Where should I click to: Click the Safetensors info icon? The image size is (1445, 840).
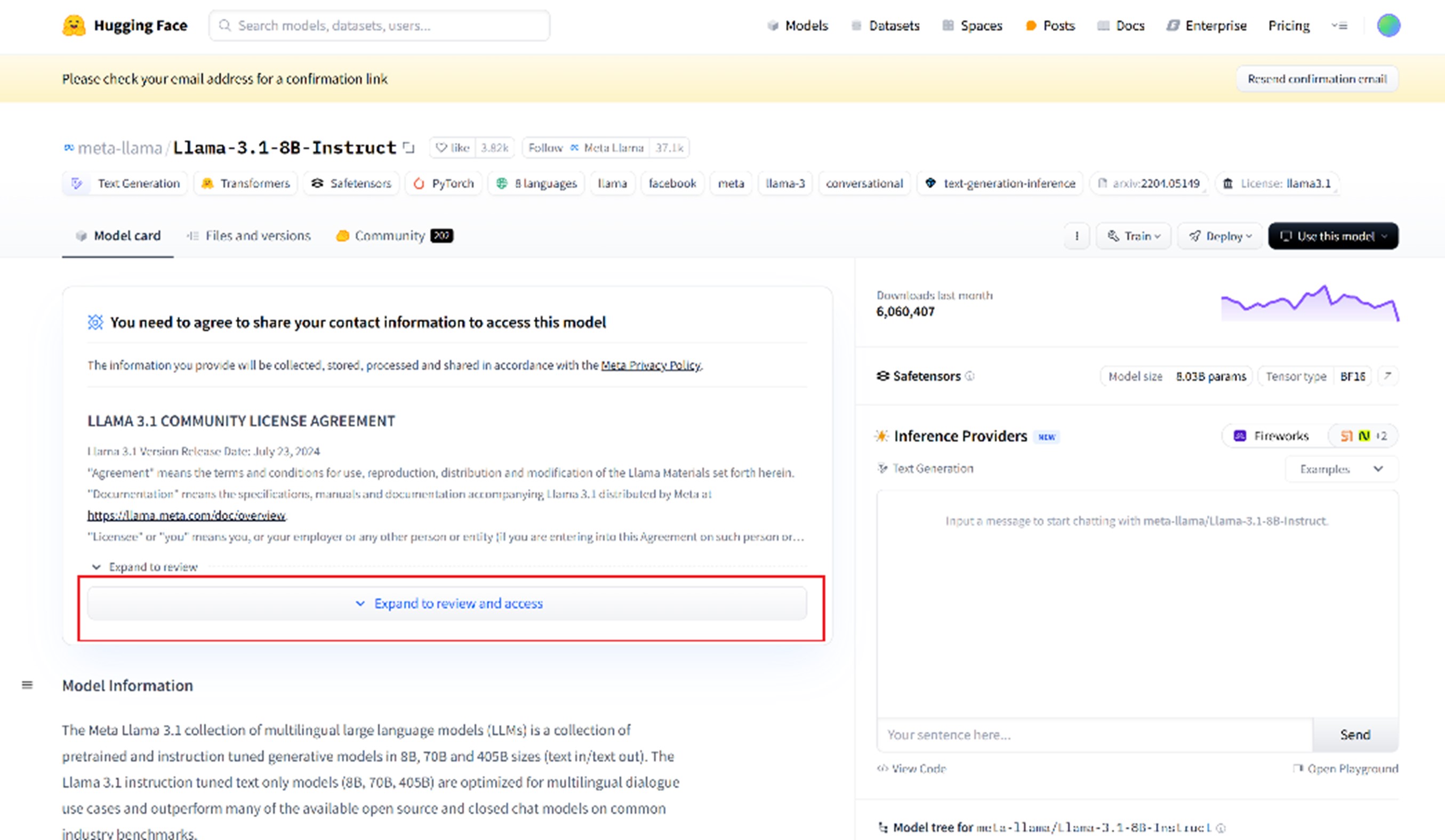[x=969, y=376]
